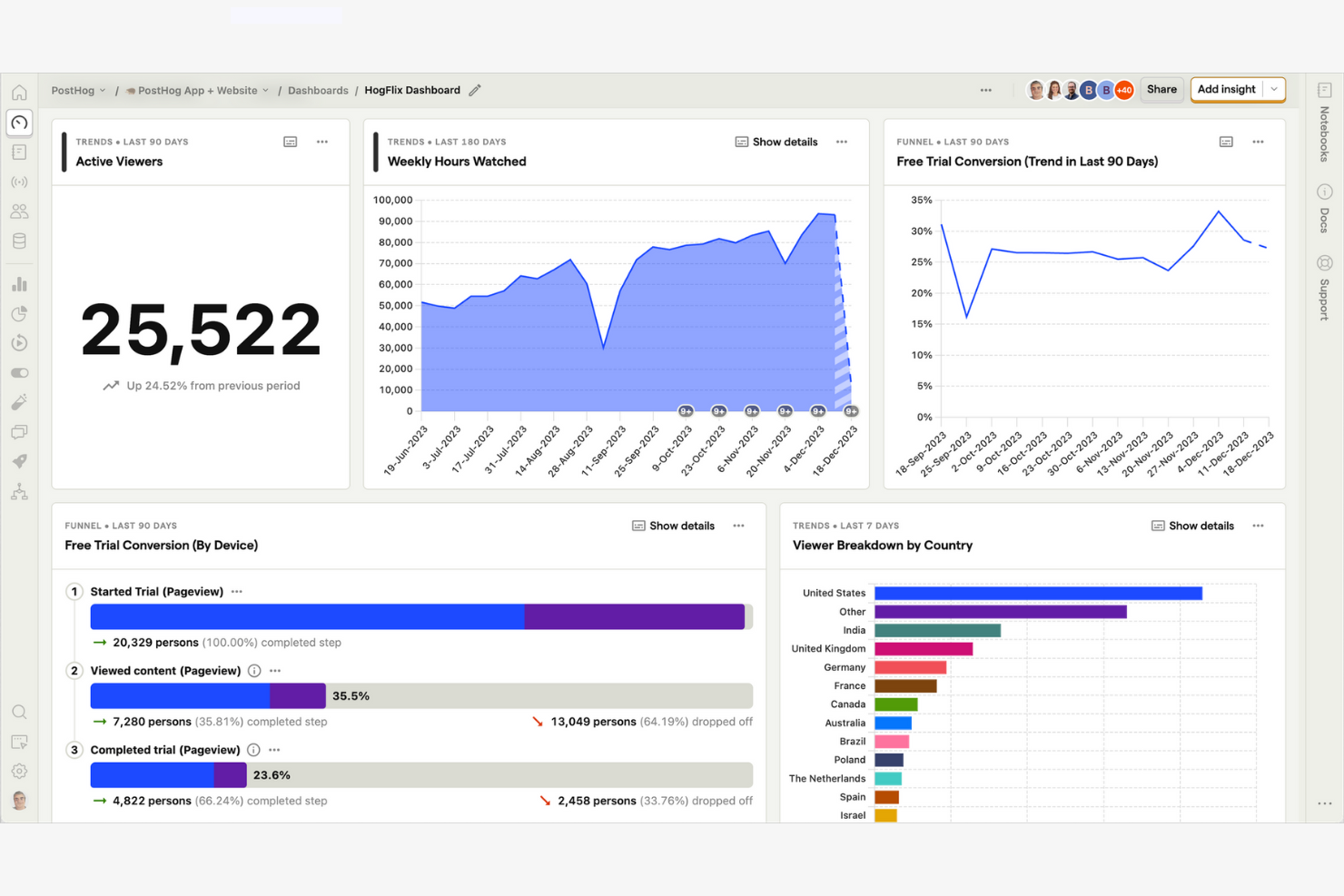Click the Share button
The image size is (1344, 896).
[x=1161, y=89]
